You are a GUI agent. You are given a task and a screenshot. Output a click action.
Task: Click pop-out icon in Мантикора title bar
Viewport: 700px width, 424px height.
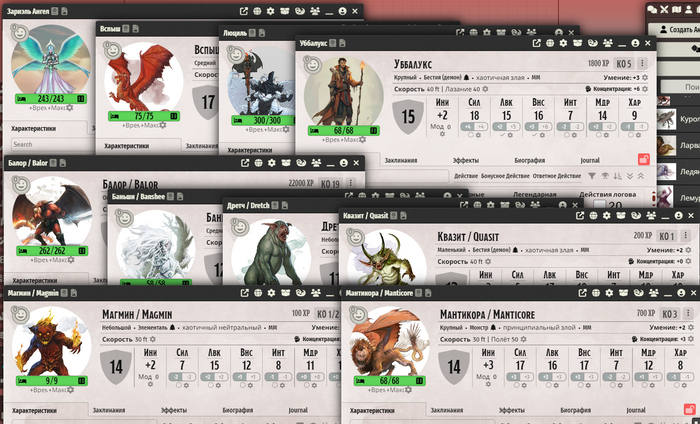click(582, 293)
